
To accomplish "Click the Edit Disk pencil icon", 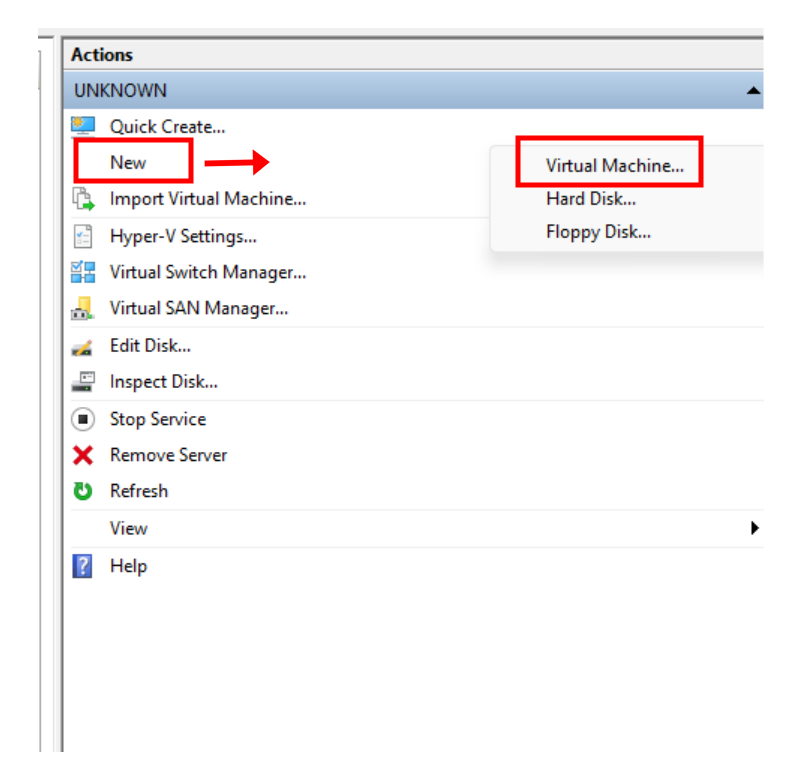I will [83, 346].
